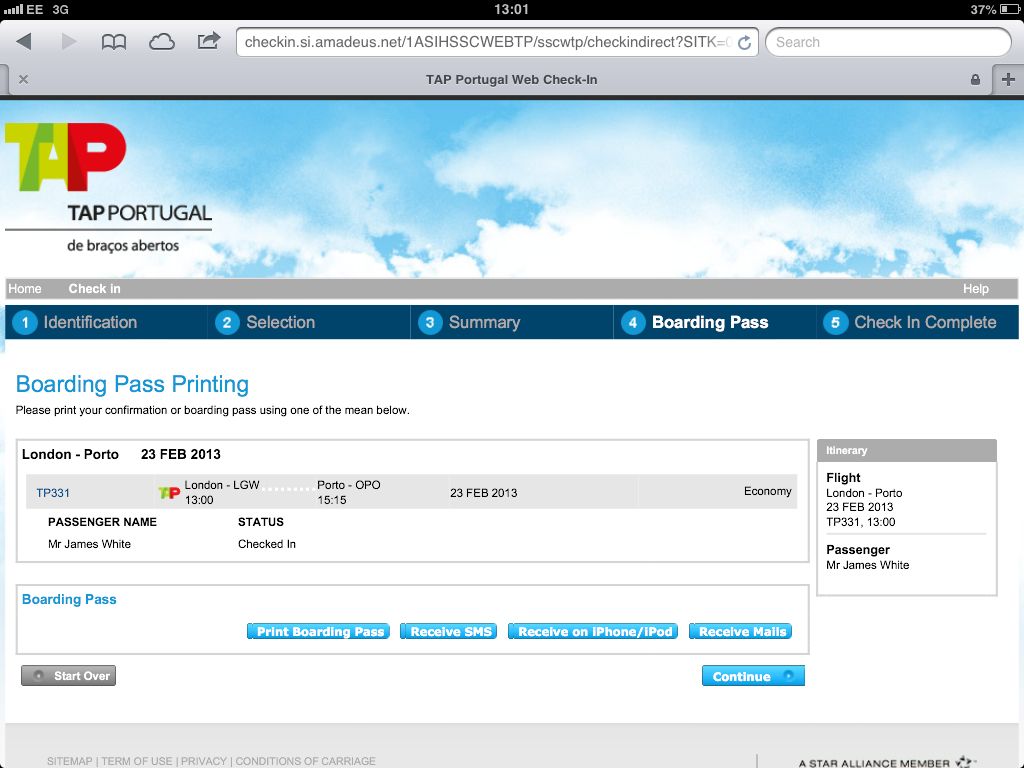Screen dimensions: 1024x768
Task: Tap the Safari forward arrow
Action: click(x=69, y=42)
